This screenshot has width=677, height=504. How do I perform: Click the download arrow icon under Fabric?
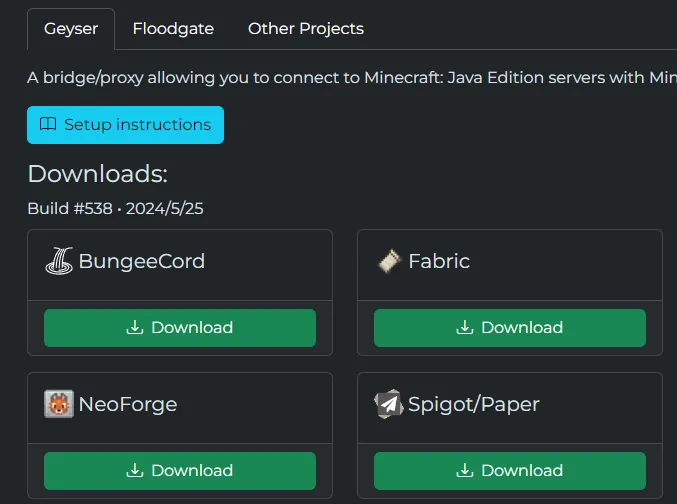click(x=465, y=328)
